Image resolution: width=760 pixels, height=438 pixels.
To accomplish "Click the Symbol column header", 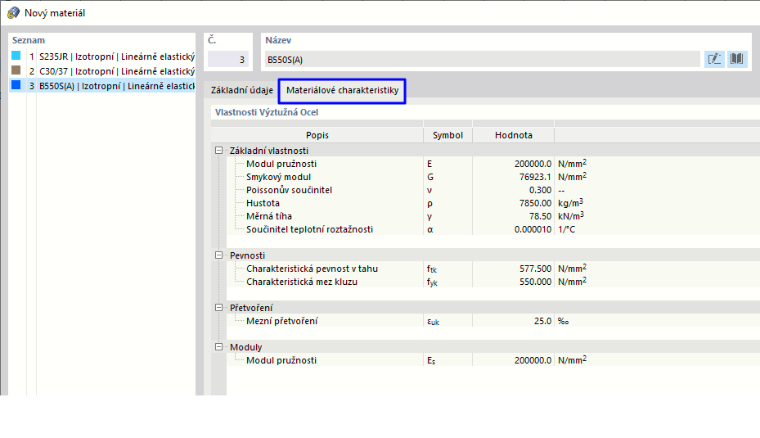I will click(x=448, y=135).
